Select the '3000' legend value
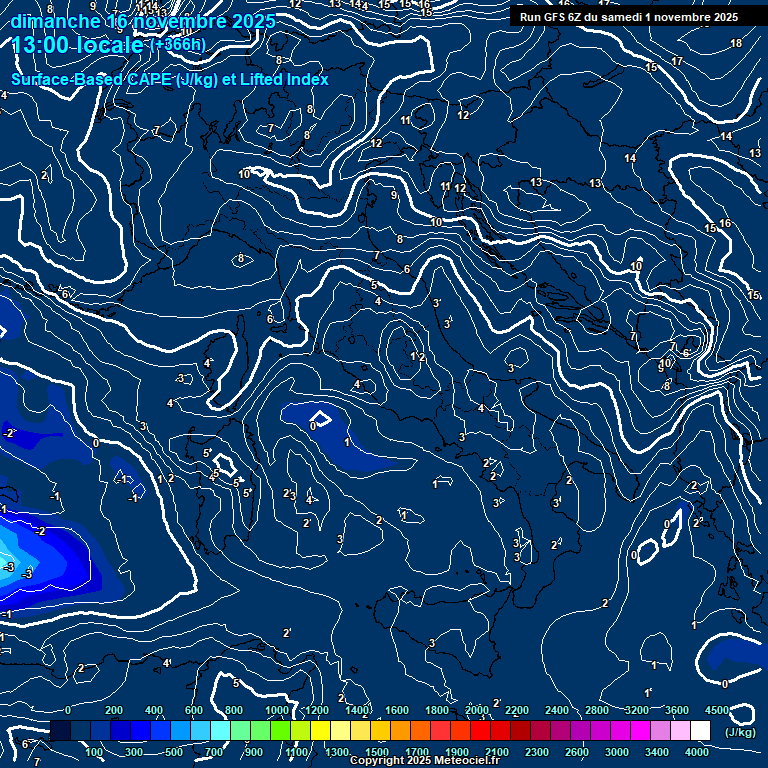 (617, 752)
